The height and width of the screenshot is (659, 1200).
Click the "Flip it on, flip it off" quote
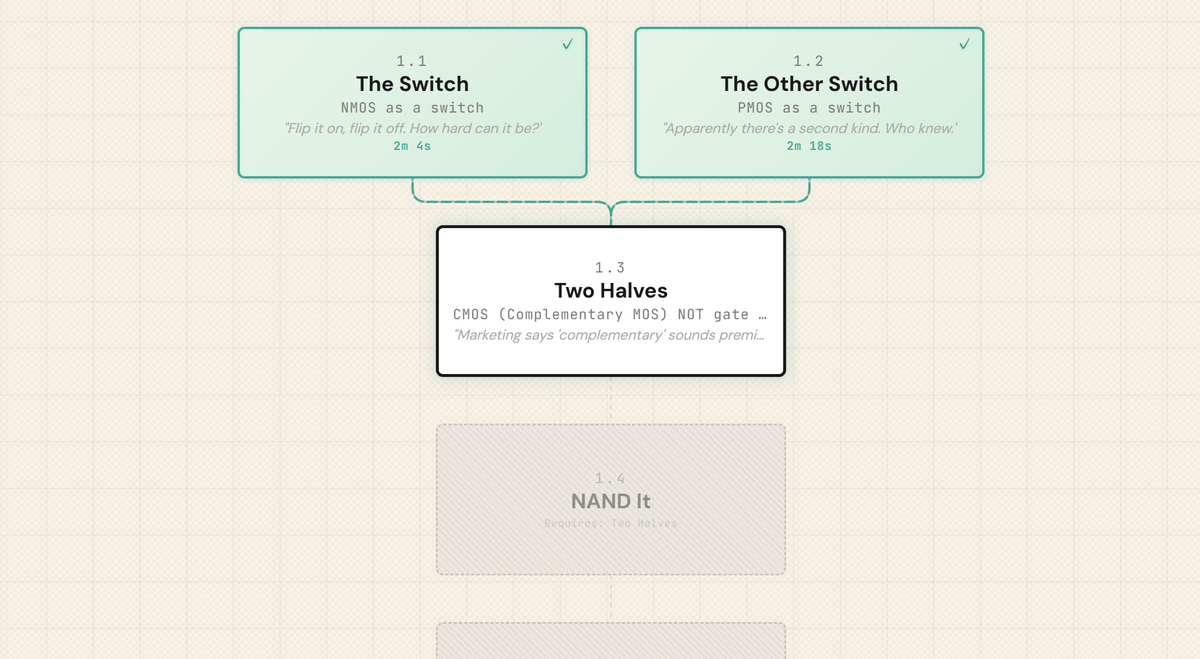(412, 128)
